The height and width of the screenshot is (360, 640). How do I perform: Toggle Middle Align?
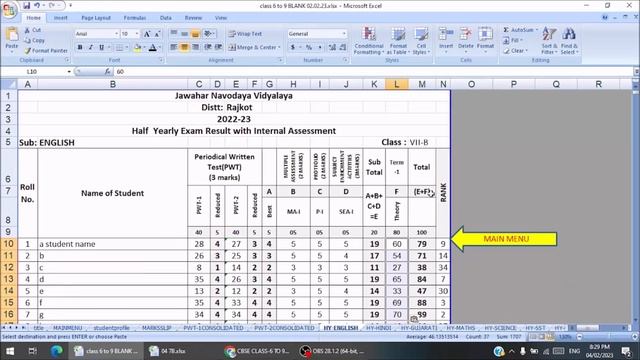(x=184, y=34)
